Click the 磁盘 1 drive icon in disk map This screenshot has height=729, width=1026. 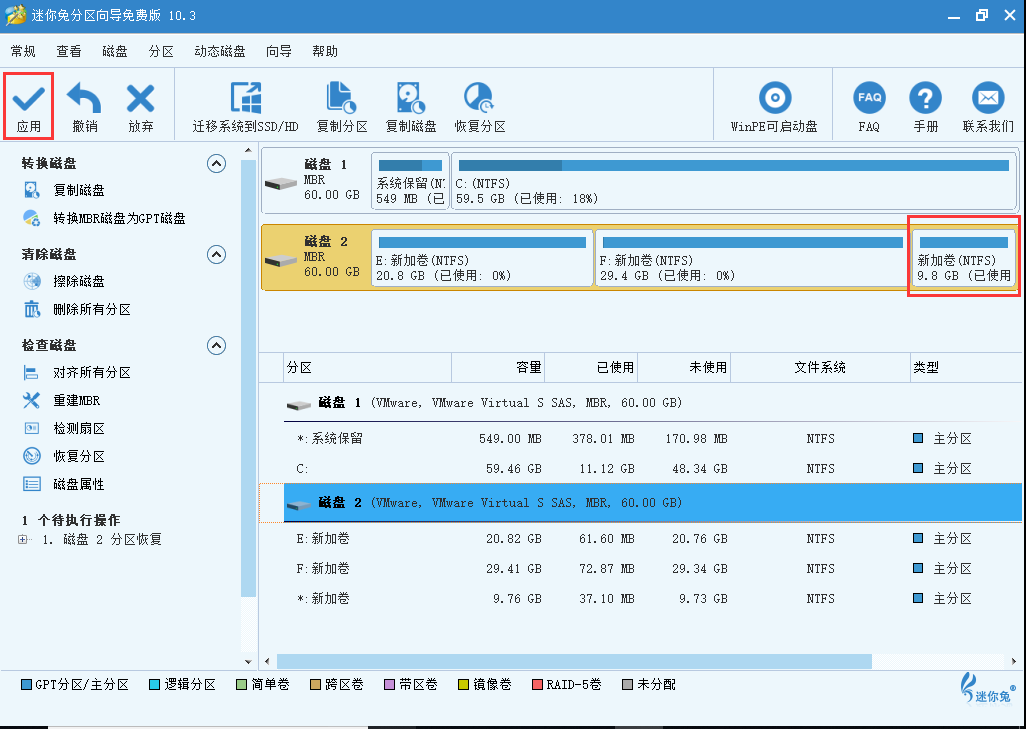281,183
